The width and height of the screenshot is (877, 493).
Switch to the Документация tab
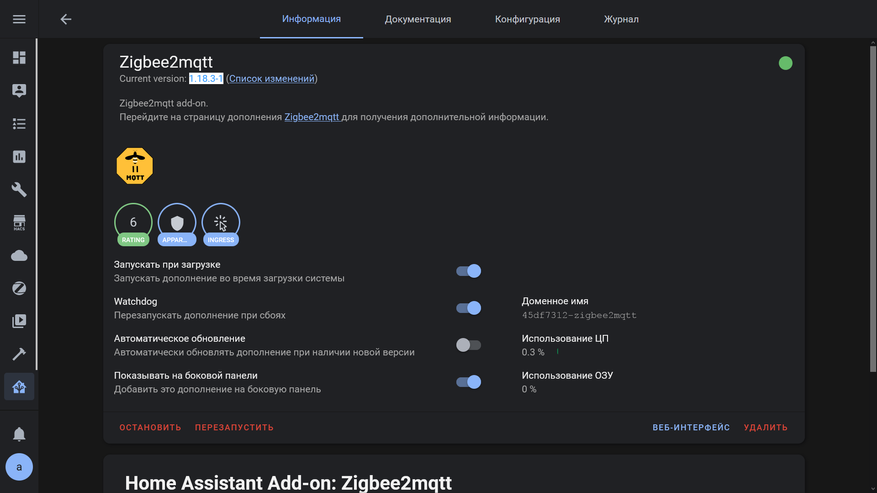[418, 19]
